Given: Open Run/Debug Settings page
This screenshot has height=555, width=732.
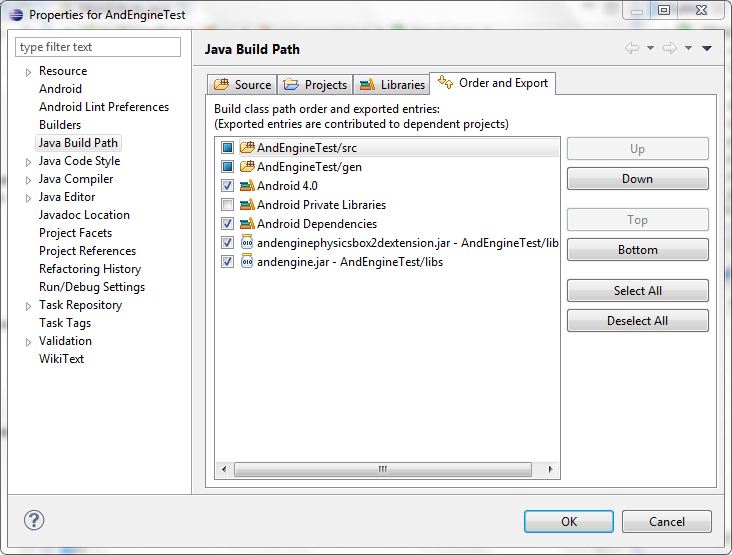Looking at the screenshot, I should click(92, 287).
